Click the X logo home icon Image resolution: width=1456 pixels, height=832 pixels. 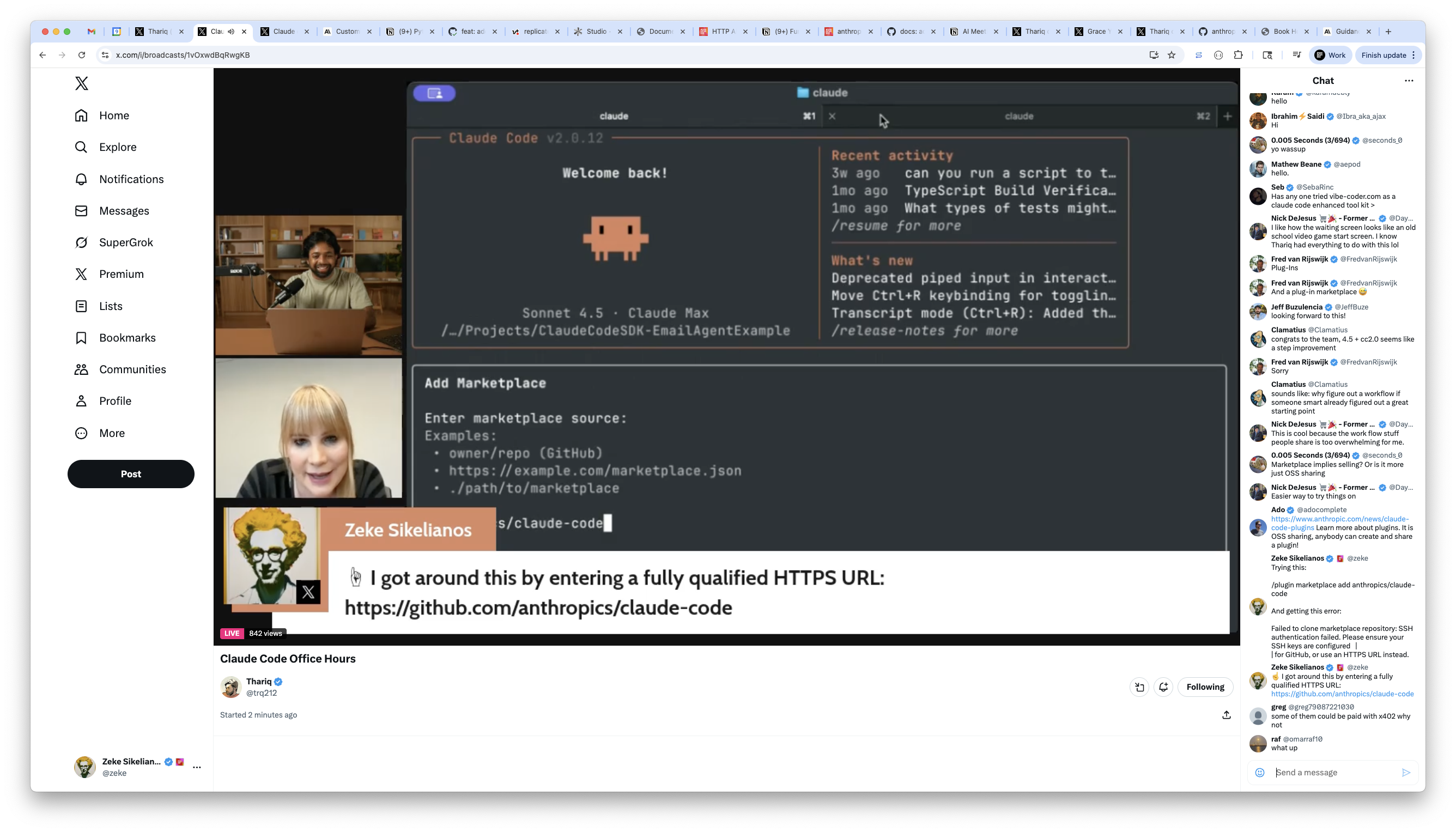pyautogui.click(x=82, y=83)
